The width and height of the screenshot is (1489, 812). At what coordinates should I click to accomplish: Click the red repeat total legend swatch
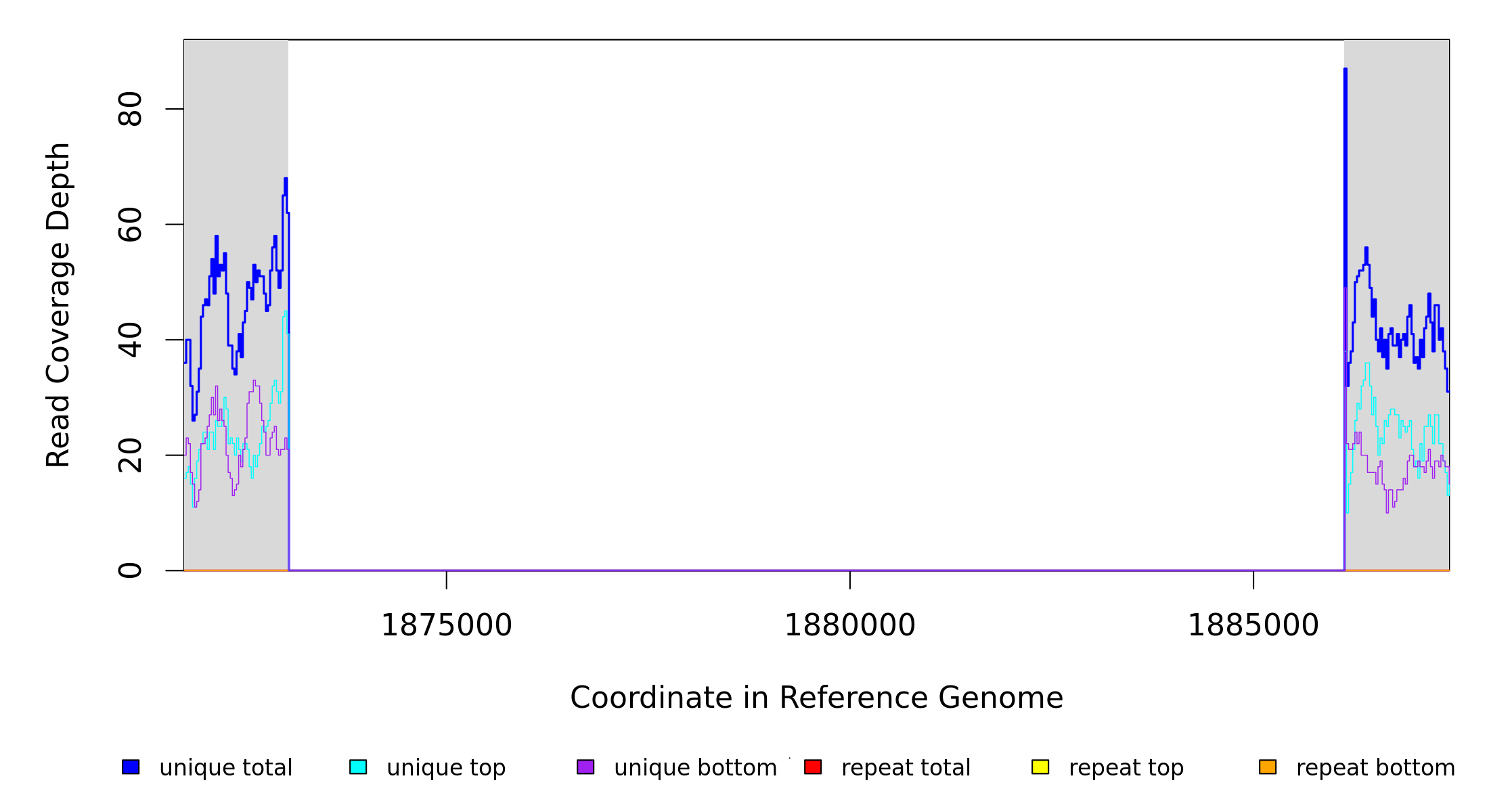[x=813, y=767]
